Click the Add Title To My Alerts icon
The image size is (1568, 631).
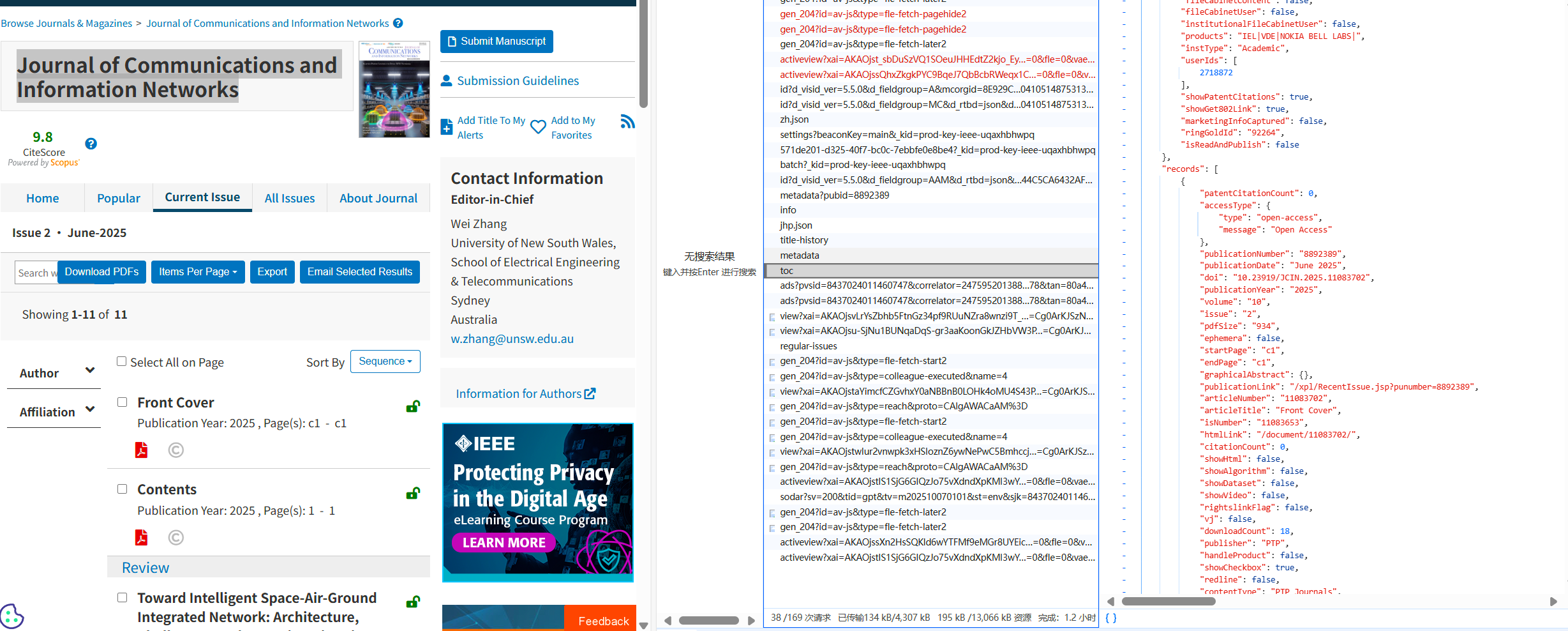click(447, 127)
